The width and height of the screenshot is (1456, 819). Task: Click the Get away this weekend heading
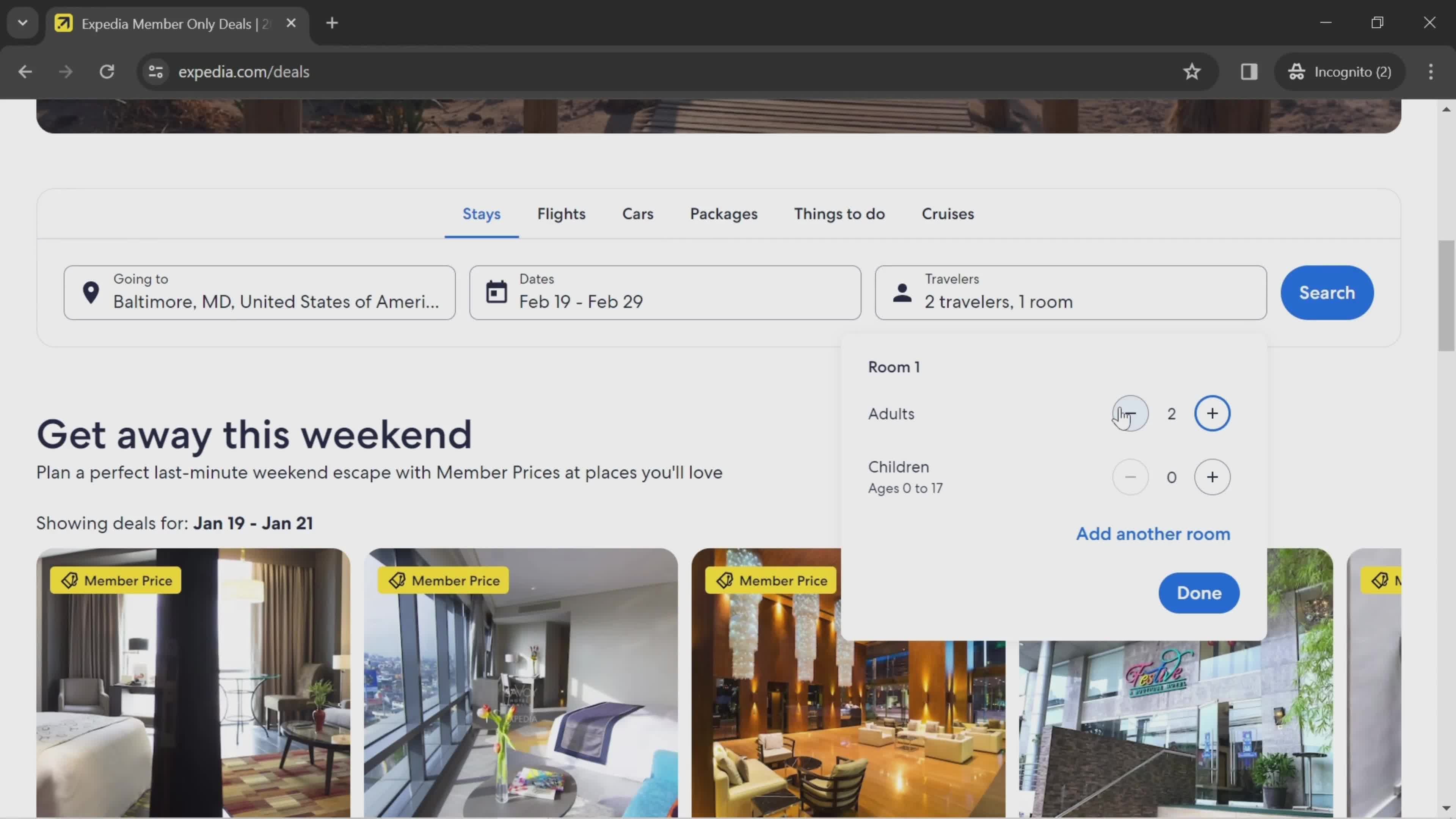coord(254,435)
